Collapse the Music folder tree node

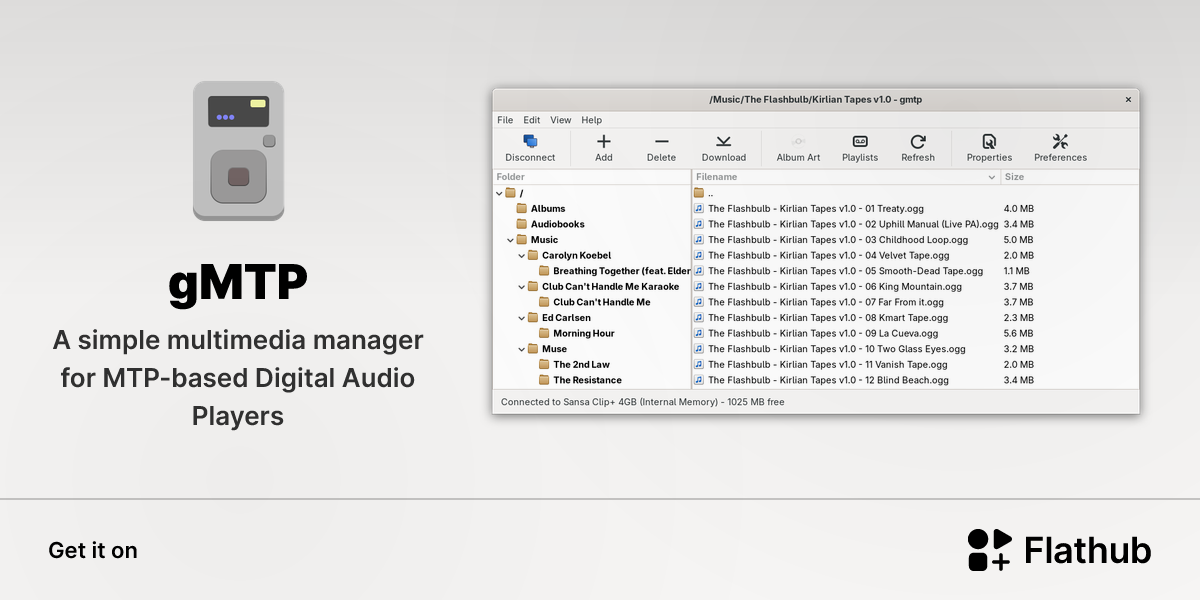click(510, 240)
